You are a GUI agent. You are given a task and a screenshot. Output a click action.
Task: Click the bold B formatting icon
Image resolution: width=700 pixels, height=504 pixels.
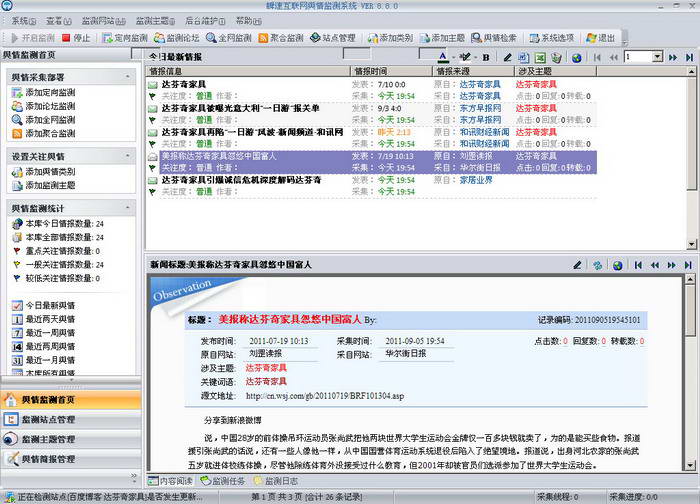(x=487, y=58)
